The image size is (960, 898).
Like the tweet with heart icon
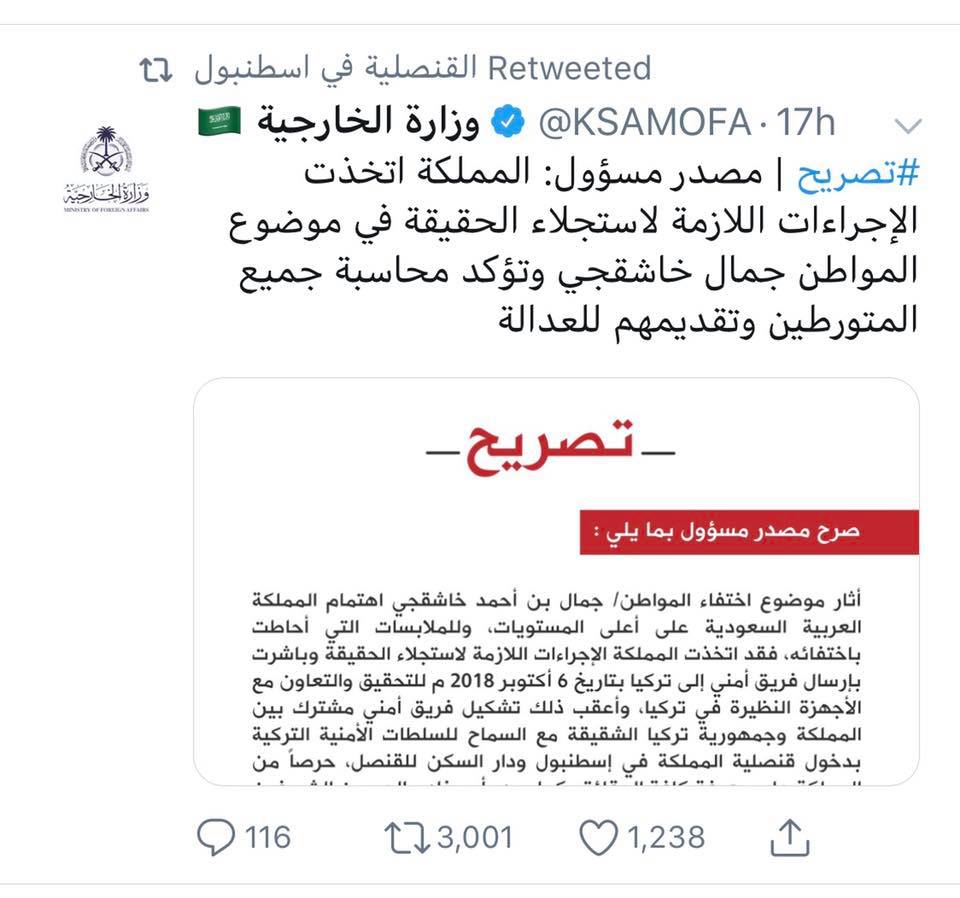(598, 837)
